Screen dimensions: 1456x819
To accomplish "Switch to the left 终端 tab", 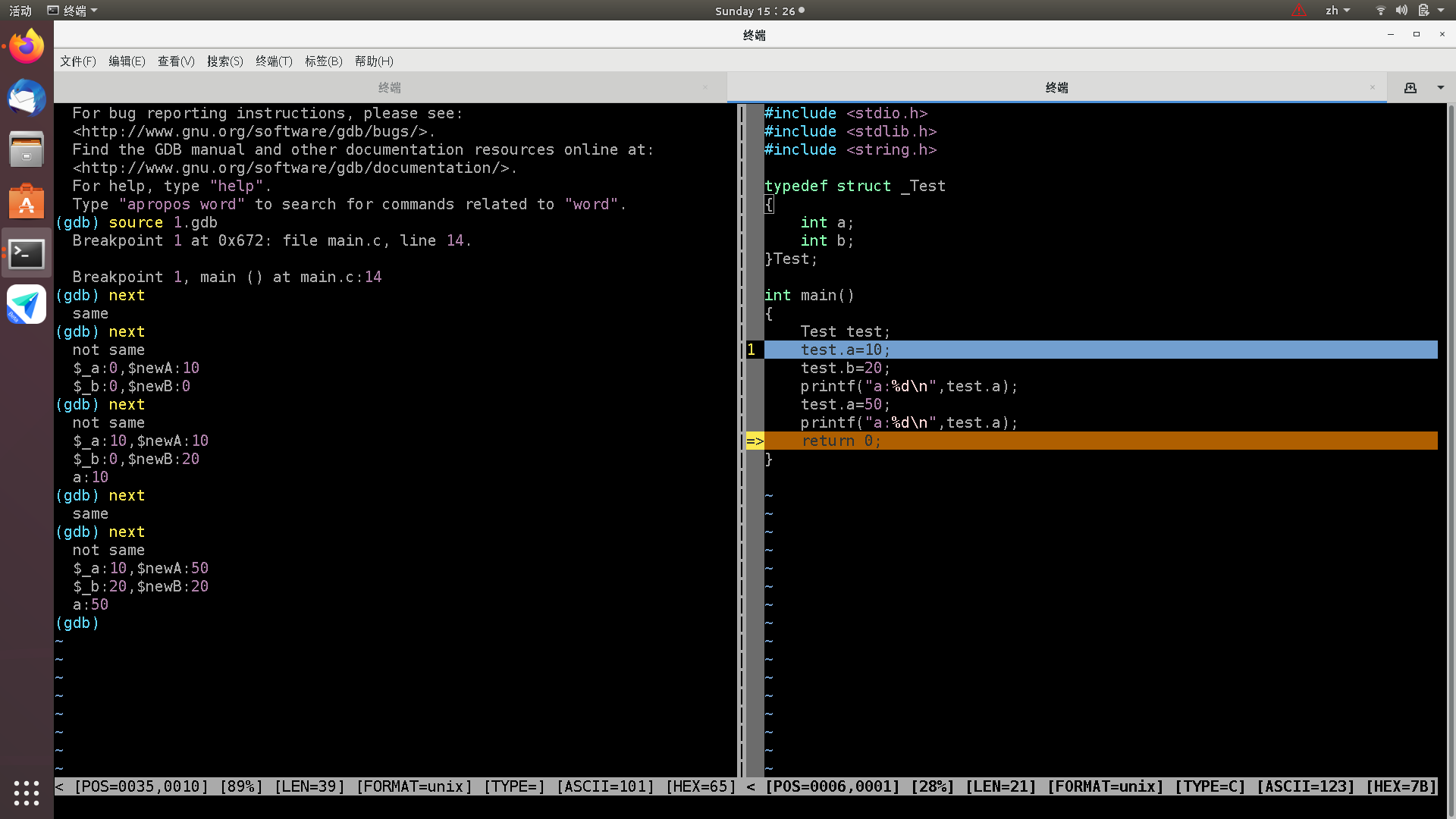I will (x=390, y=88).
